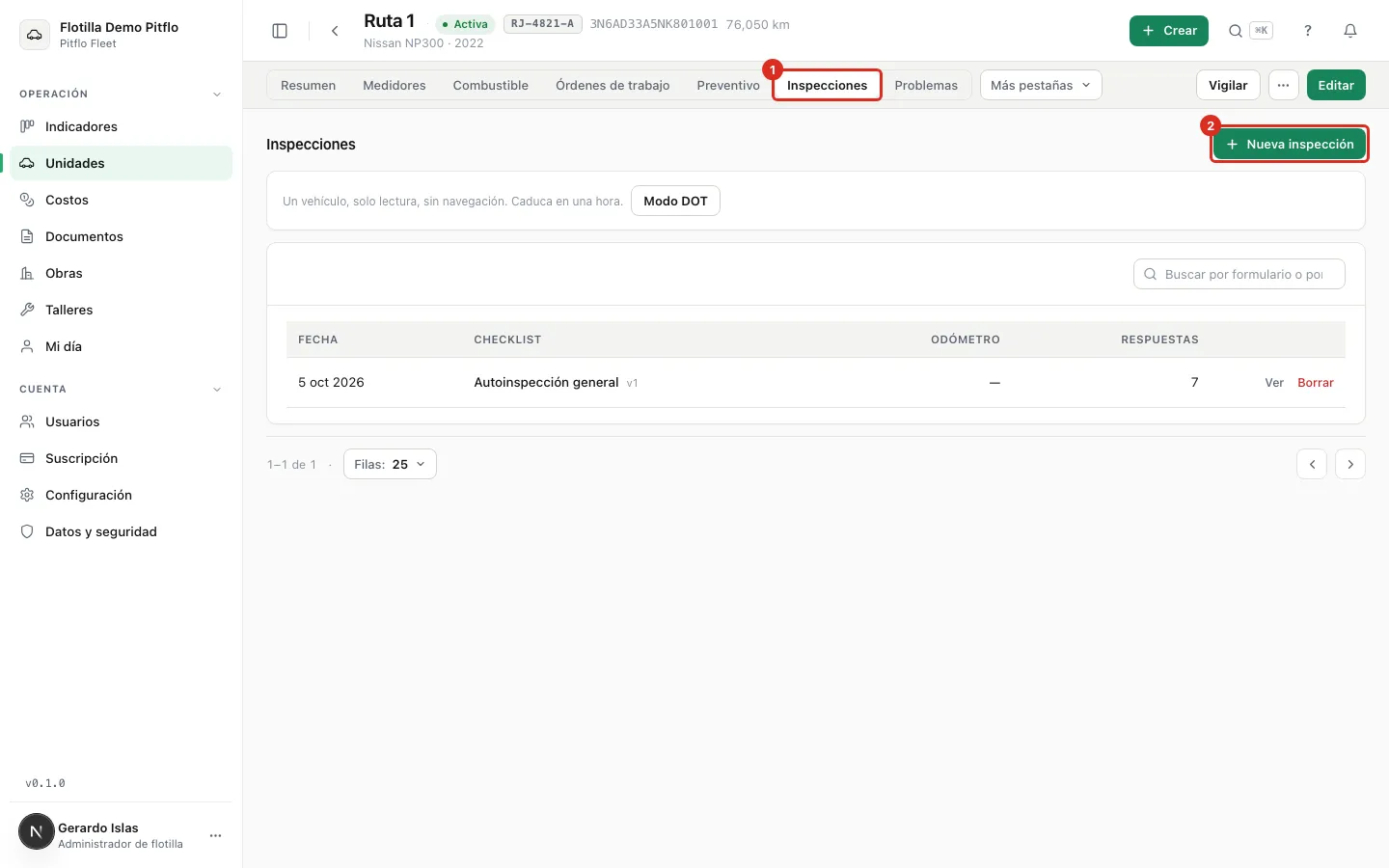Viewport: 1389px width, 868px height.
Task: Open Mi día in the sidebar
Action: tap(122, 346)
